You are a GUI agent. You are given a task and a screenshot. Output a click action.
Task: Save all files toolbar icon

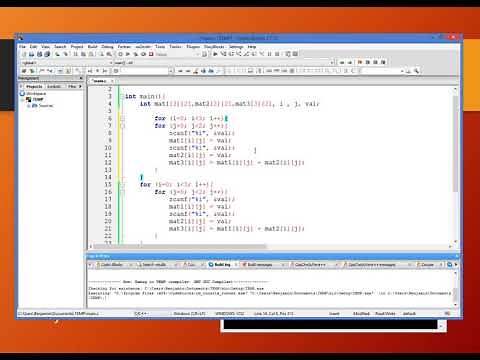pos(47,54)
